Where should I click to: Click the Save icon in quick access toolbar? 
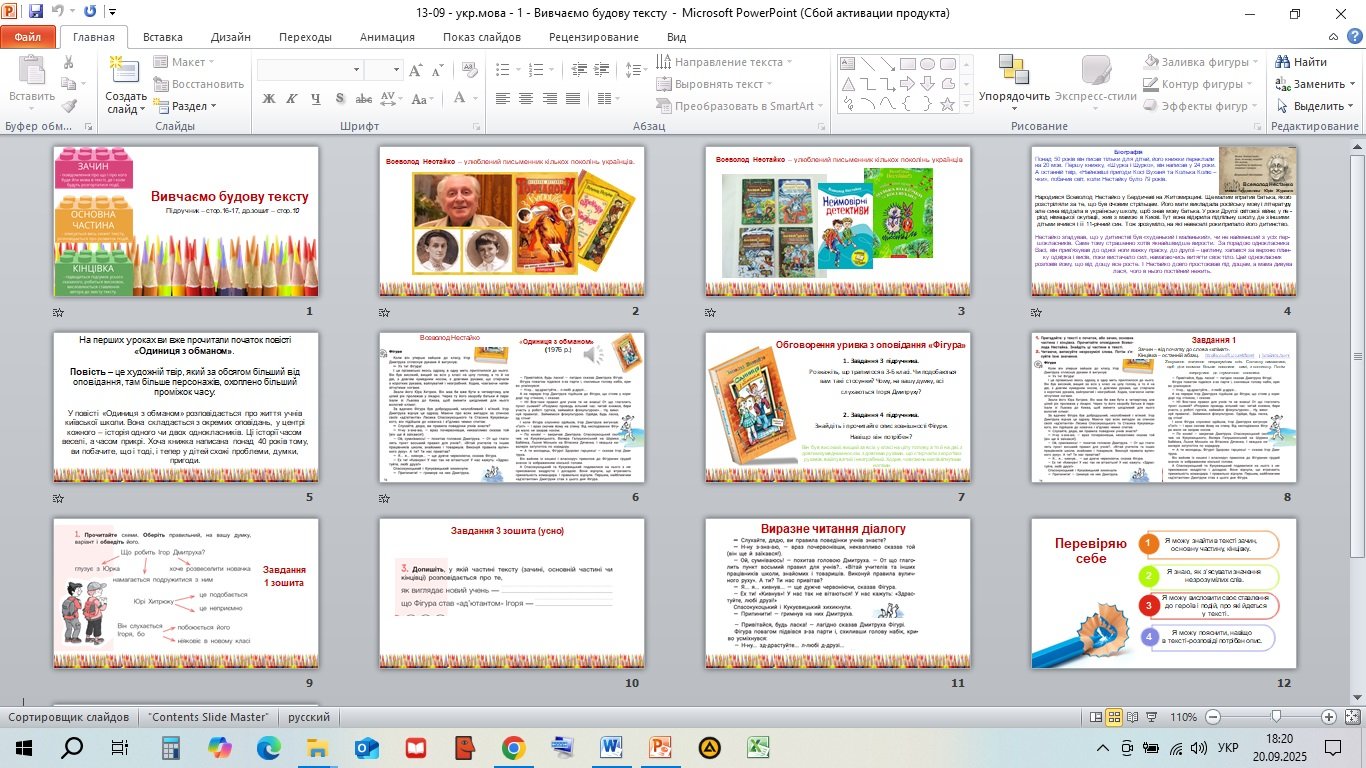tap(36, 12)
